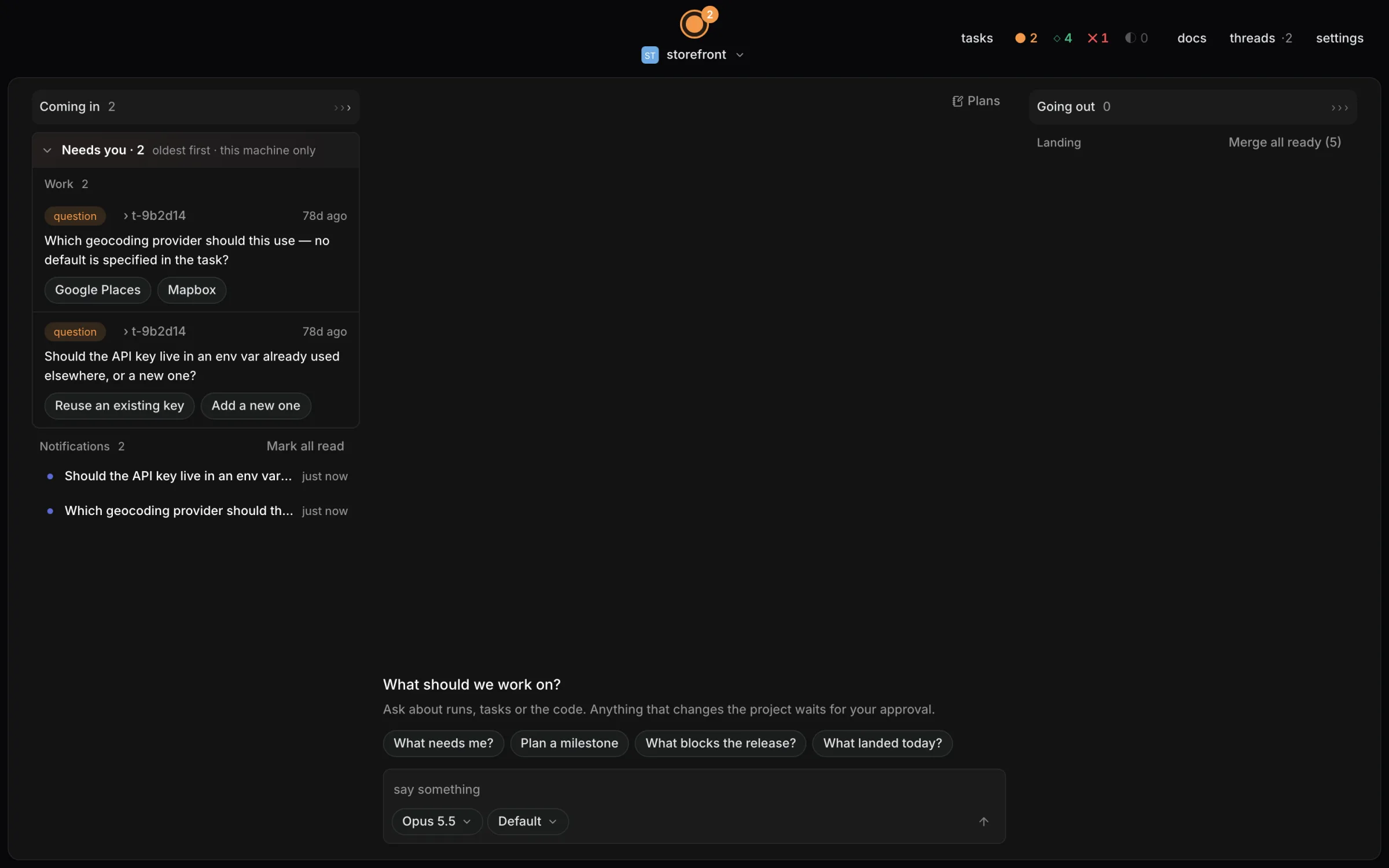Screen dimensions: 1389x868
Task: Focus the say something input field
Action: [694, 789]
